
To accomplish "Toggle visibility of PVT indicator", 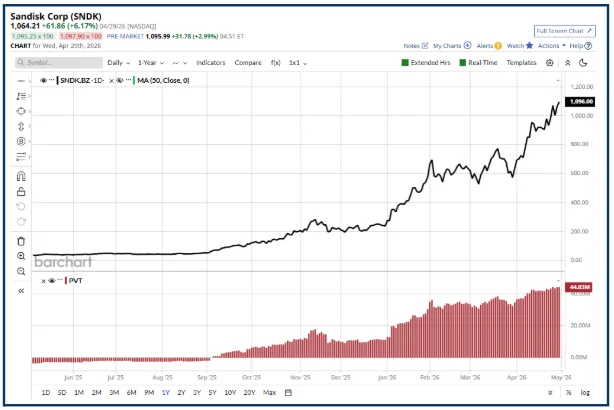I will 52,280.
